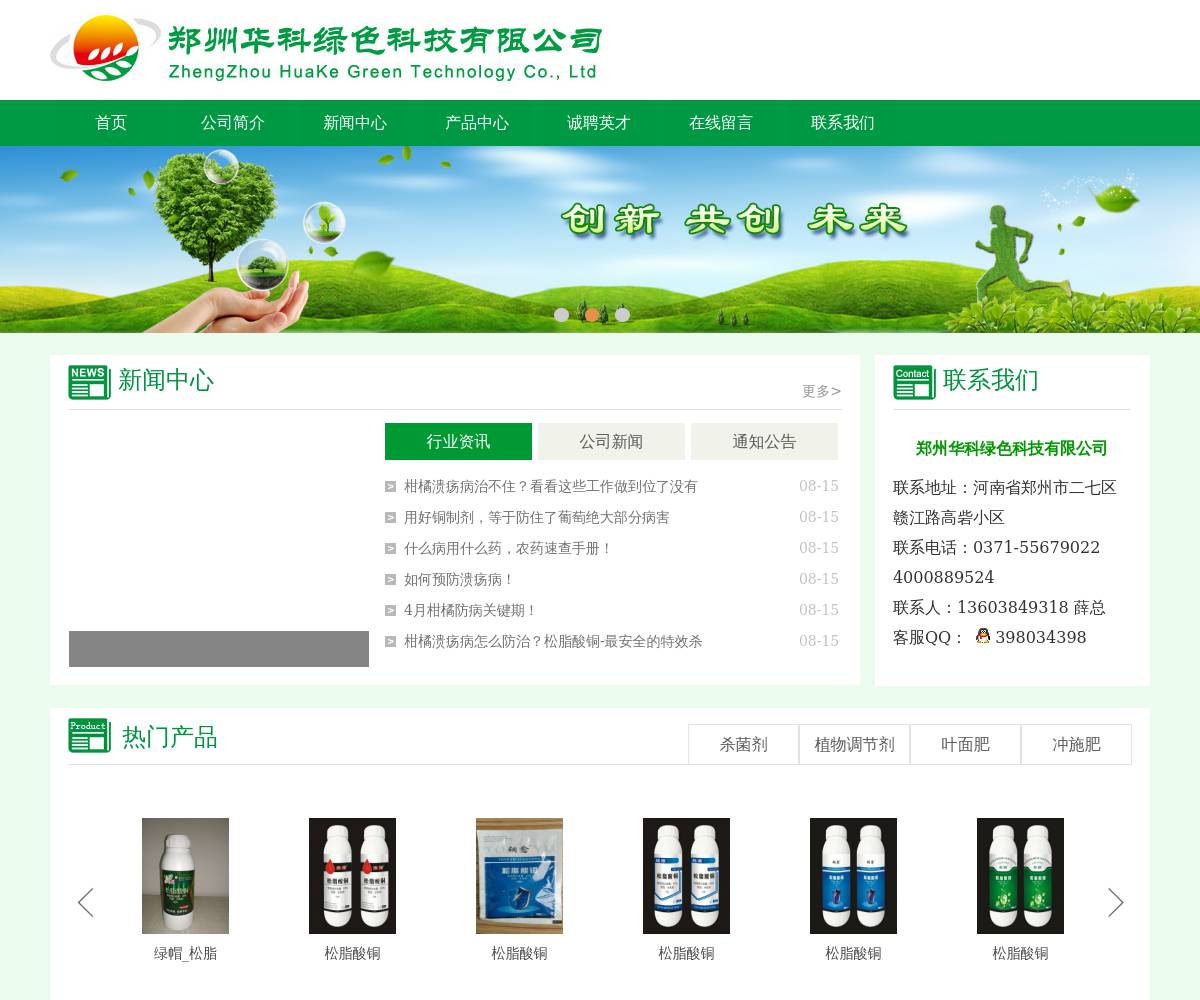
Task: Open the product image with red-drop label bottles
Action: pyautogui.click(x=352, y=876)
